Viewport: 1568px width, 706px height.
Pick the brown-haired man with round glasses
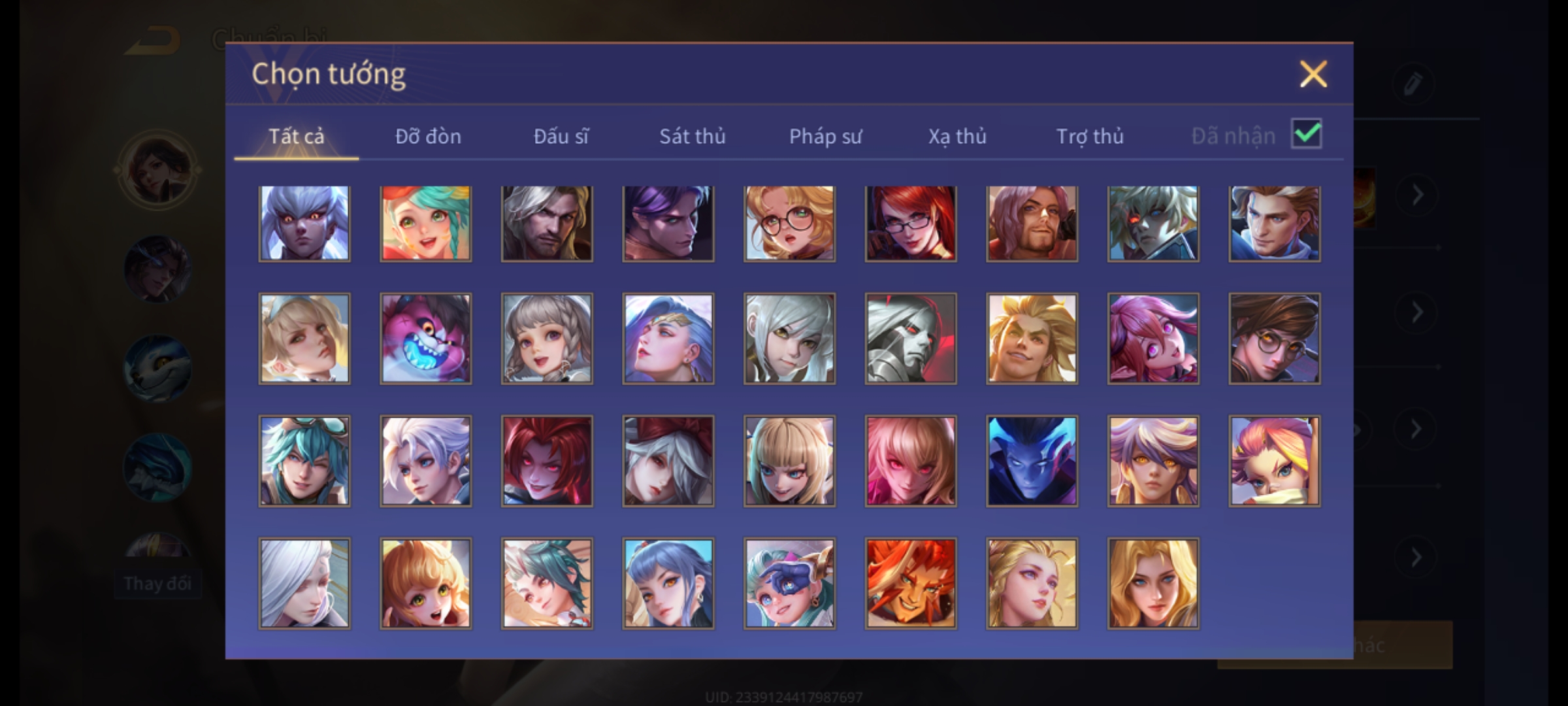1275,339
